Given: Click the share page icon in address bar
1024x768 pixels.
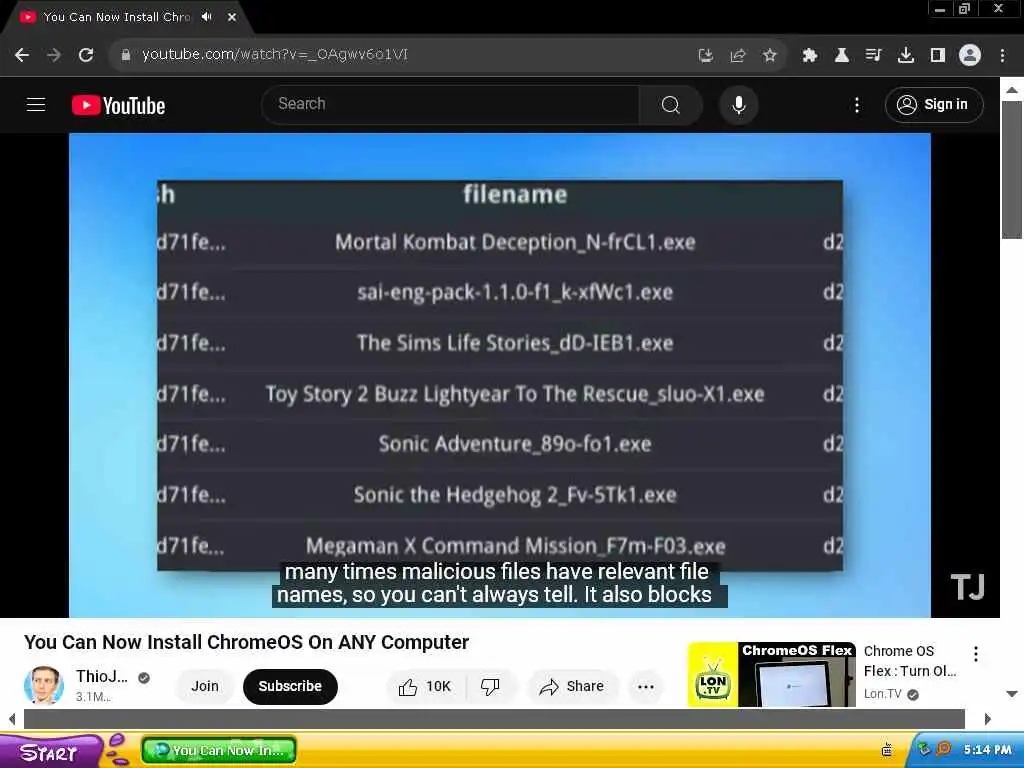Looking at the screenshot, I should [x=737, y=56].
